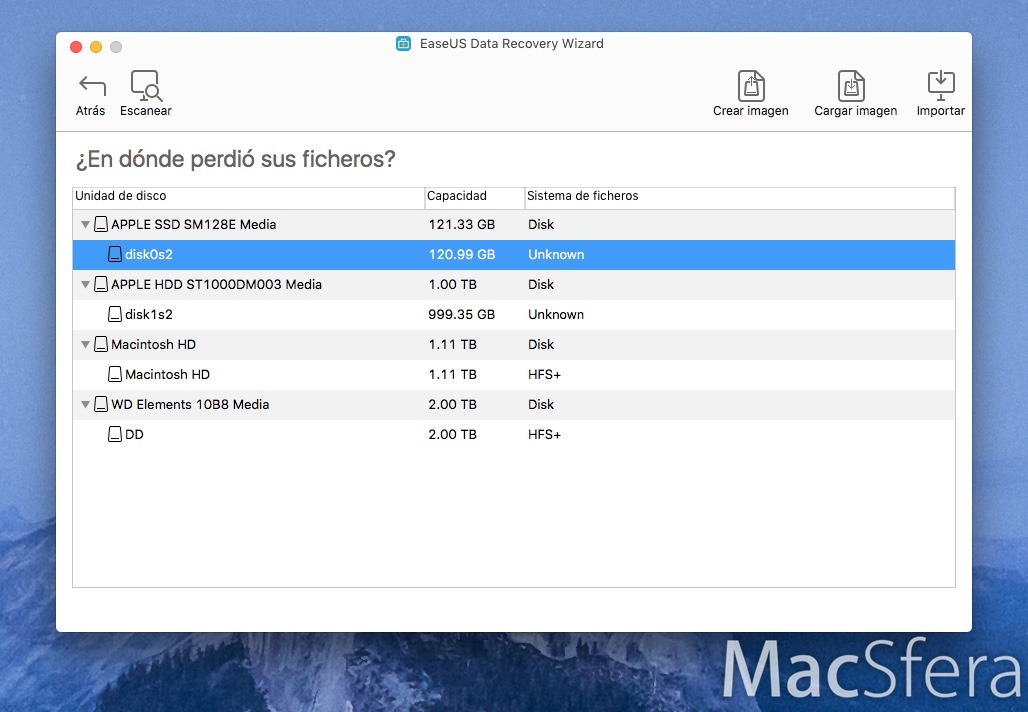The height and width of the screenshot is (712, 1028).
Task: Start scan with the Escanear icon
Action: pyautogui.click(x=146, y=86)
